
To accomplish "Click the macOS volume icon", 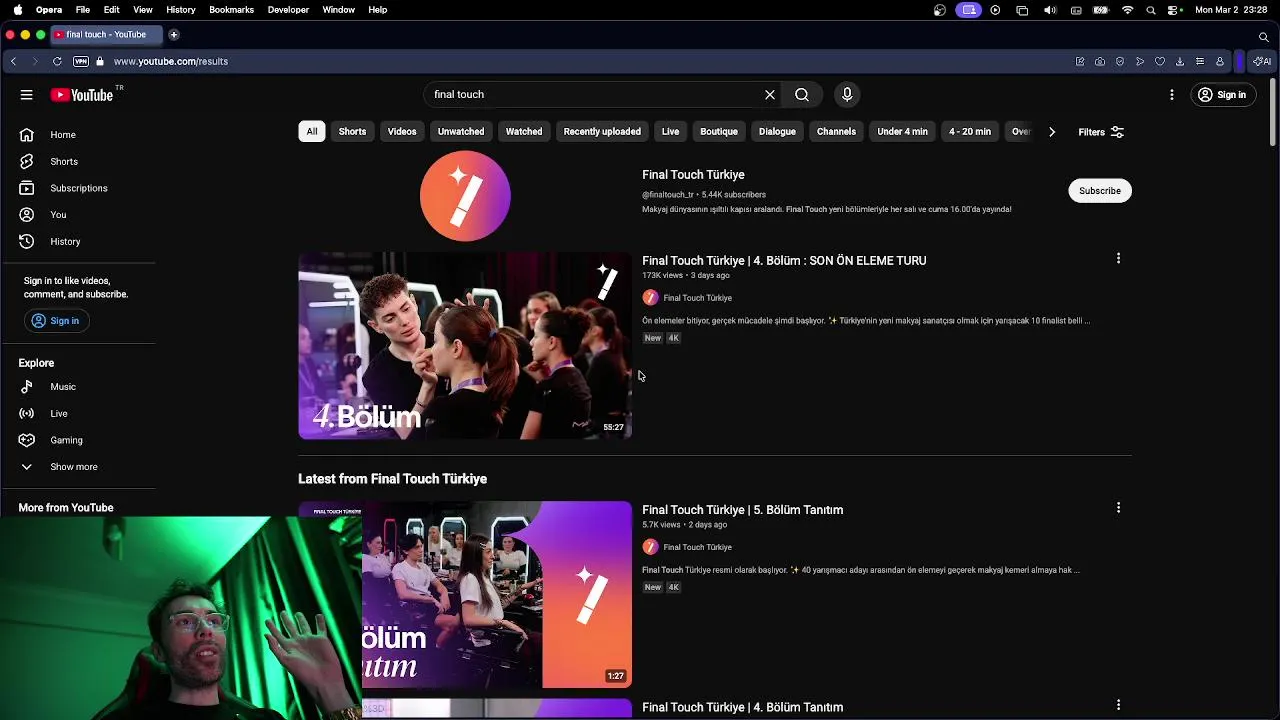I will point(1050,10).
